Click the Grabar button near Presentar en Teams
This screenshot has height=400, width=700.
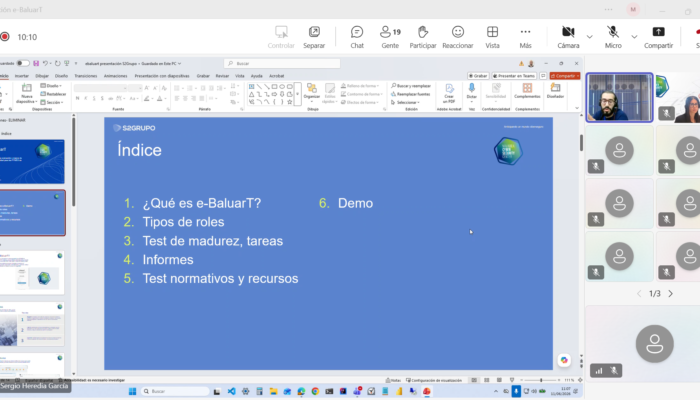tap(478, 76)
